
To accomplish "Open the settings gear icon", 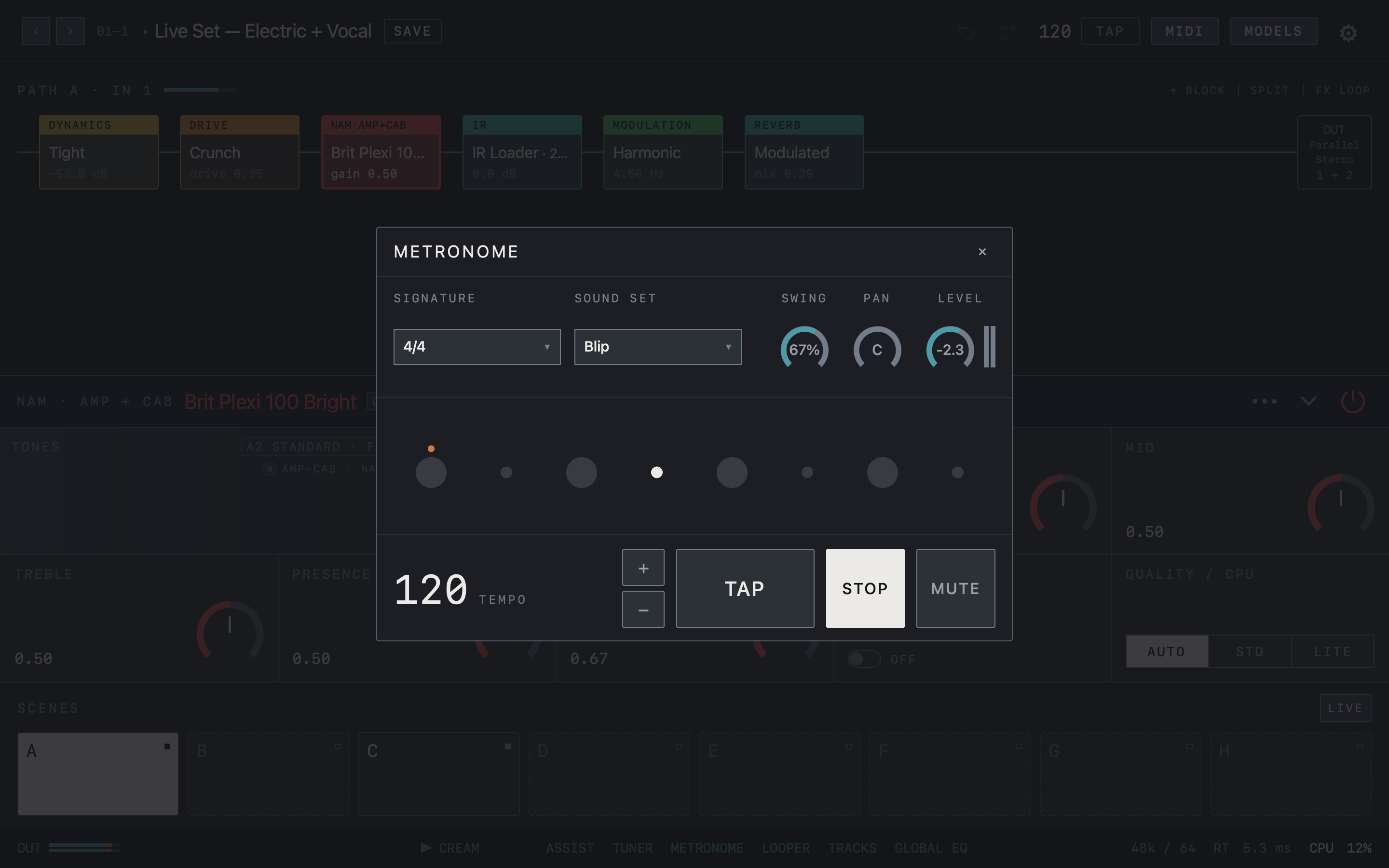I will tap(1348, 33).
